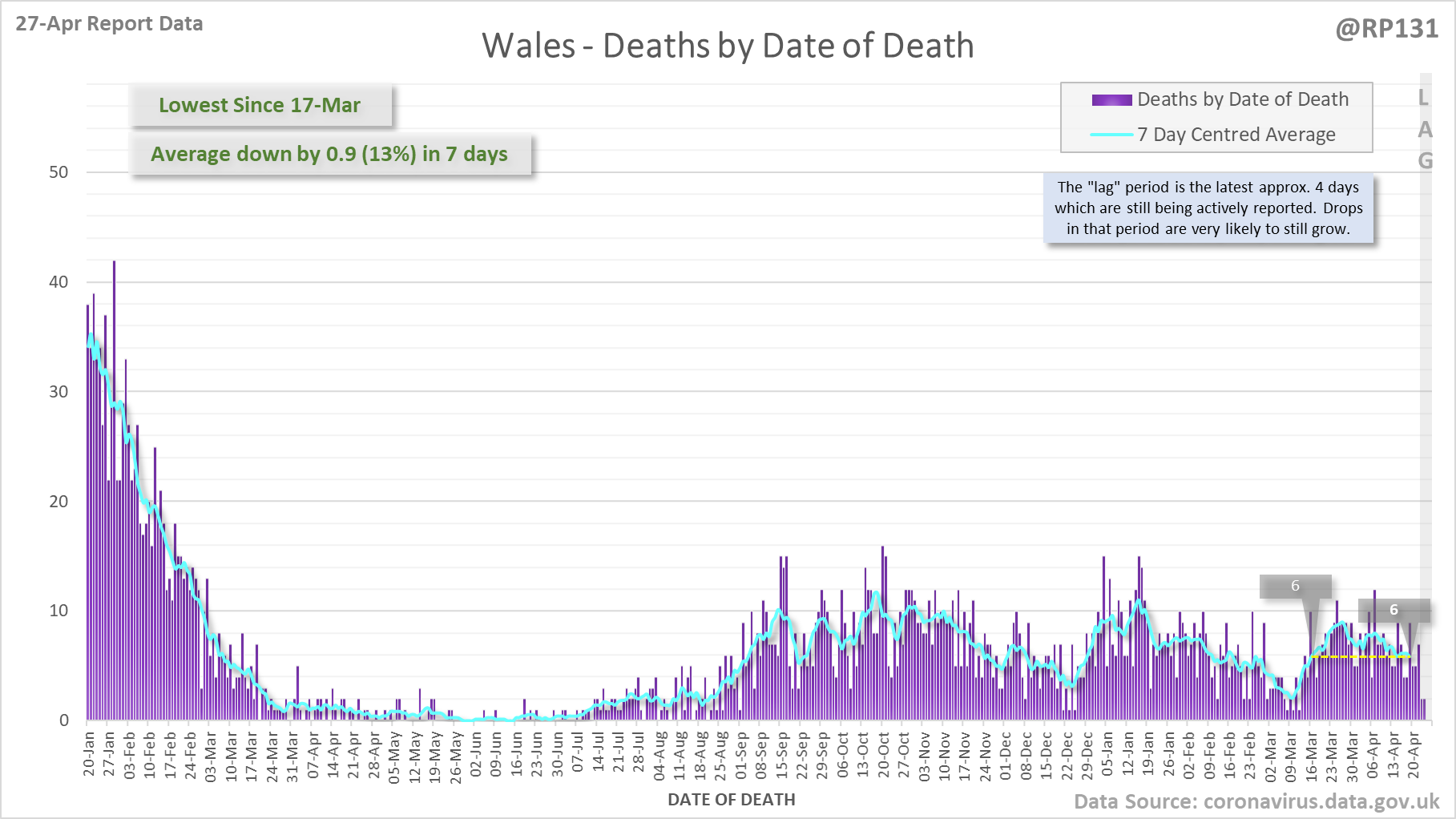Click the '20-Jan' x-axis date label
The width and height of the screenshot is (1456, 819).
89,753
